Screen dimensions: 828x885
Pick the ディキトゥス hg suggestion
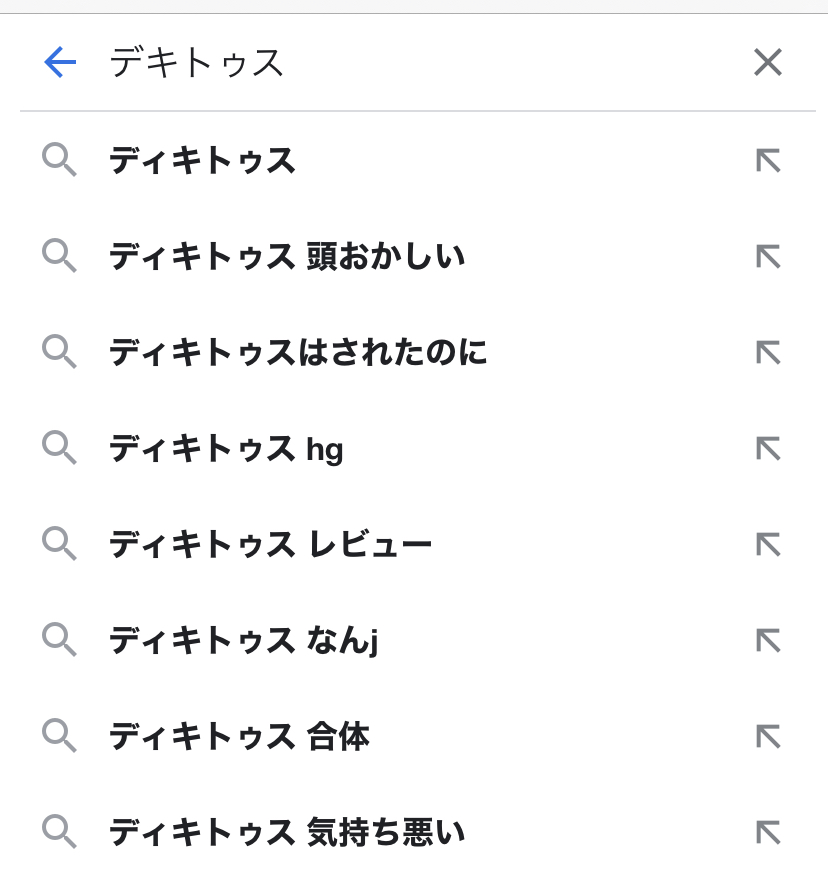point(226,449)
